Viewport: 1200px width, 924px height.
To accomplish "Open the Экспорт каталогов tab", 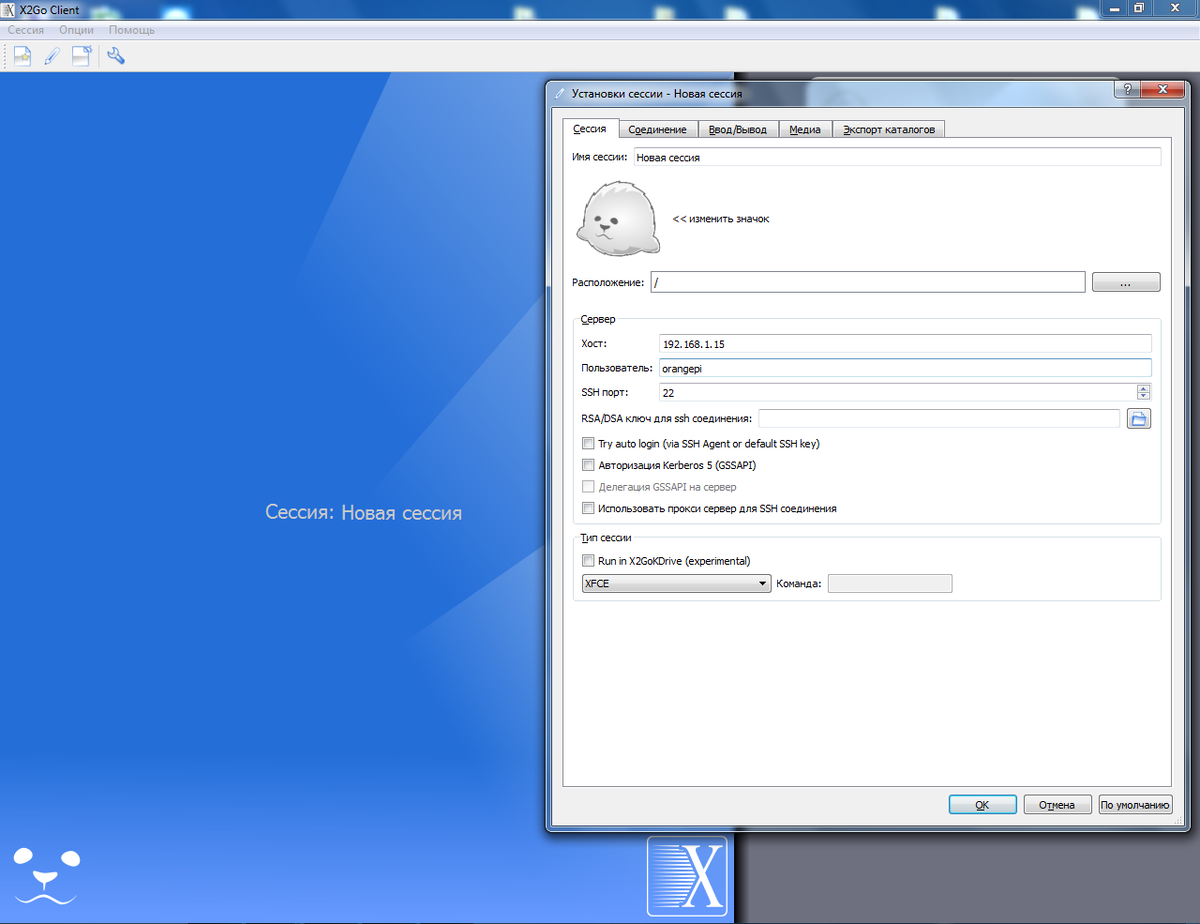I will tap(888, 128).
